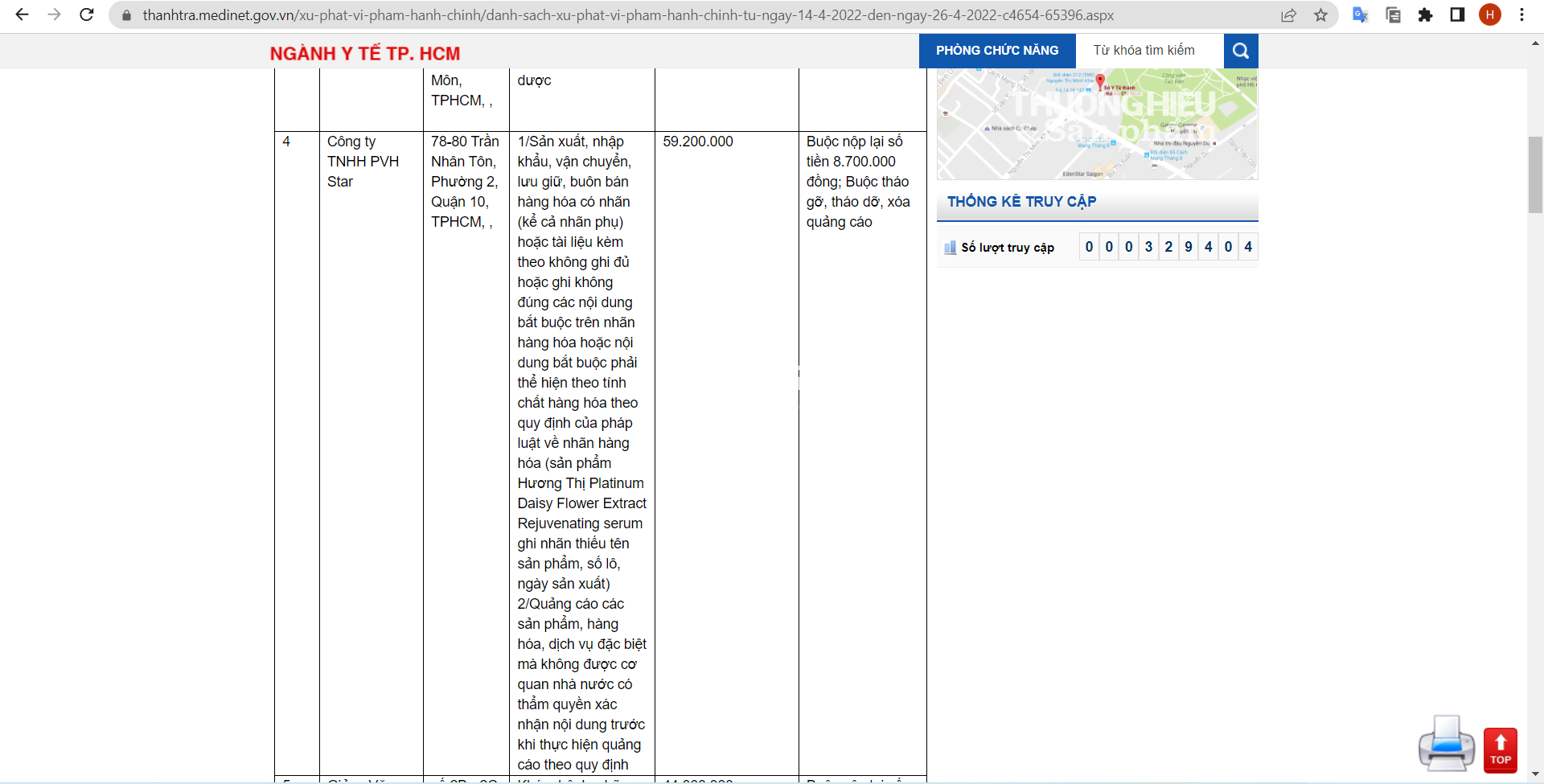The image size is (1544, 784).
Task: Open the PHÒNG CHỨC NĂNG menu
Action: point(996,51)
